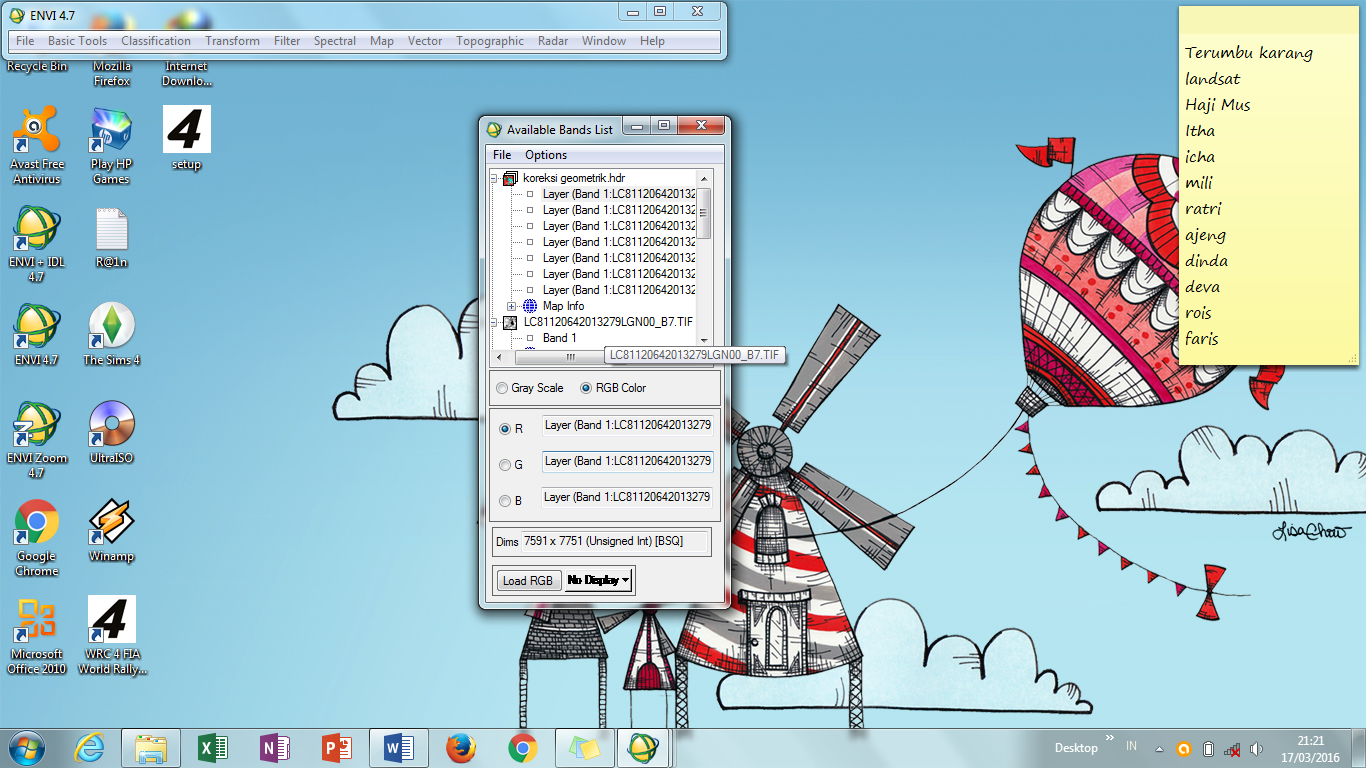Select the RGB Color radio button
This screenshot has height=768, width=1366.
coord(586,388)
